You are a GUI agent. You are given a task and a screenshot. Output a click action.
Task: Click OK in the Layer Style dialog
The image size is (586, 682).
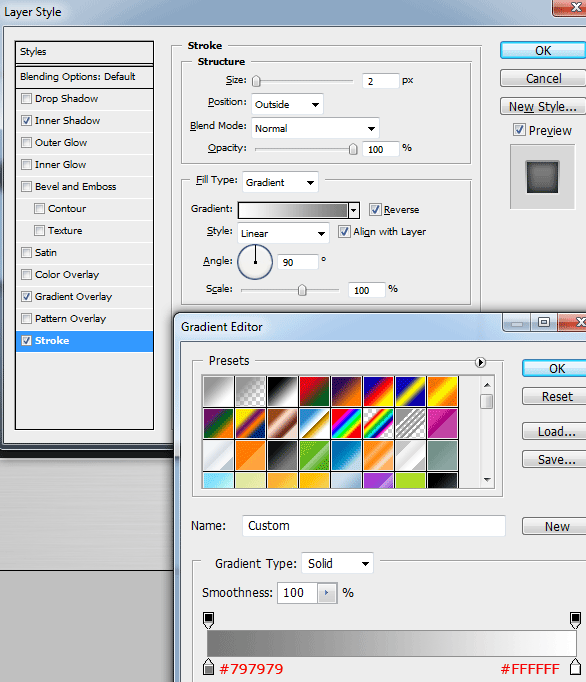pyautogui.click(x=543, y=50)
